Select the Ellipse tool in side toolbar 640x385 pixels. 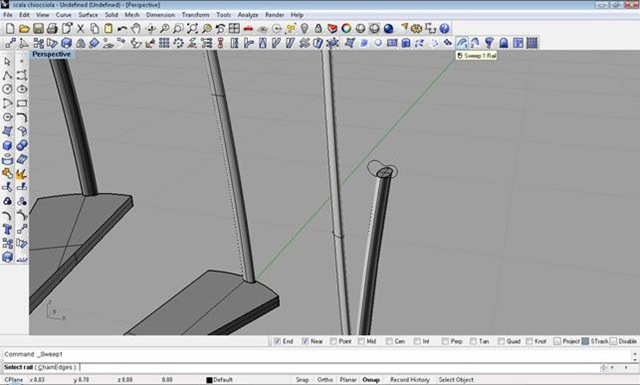pos(22,89)
